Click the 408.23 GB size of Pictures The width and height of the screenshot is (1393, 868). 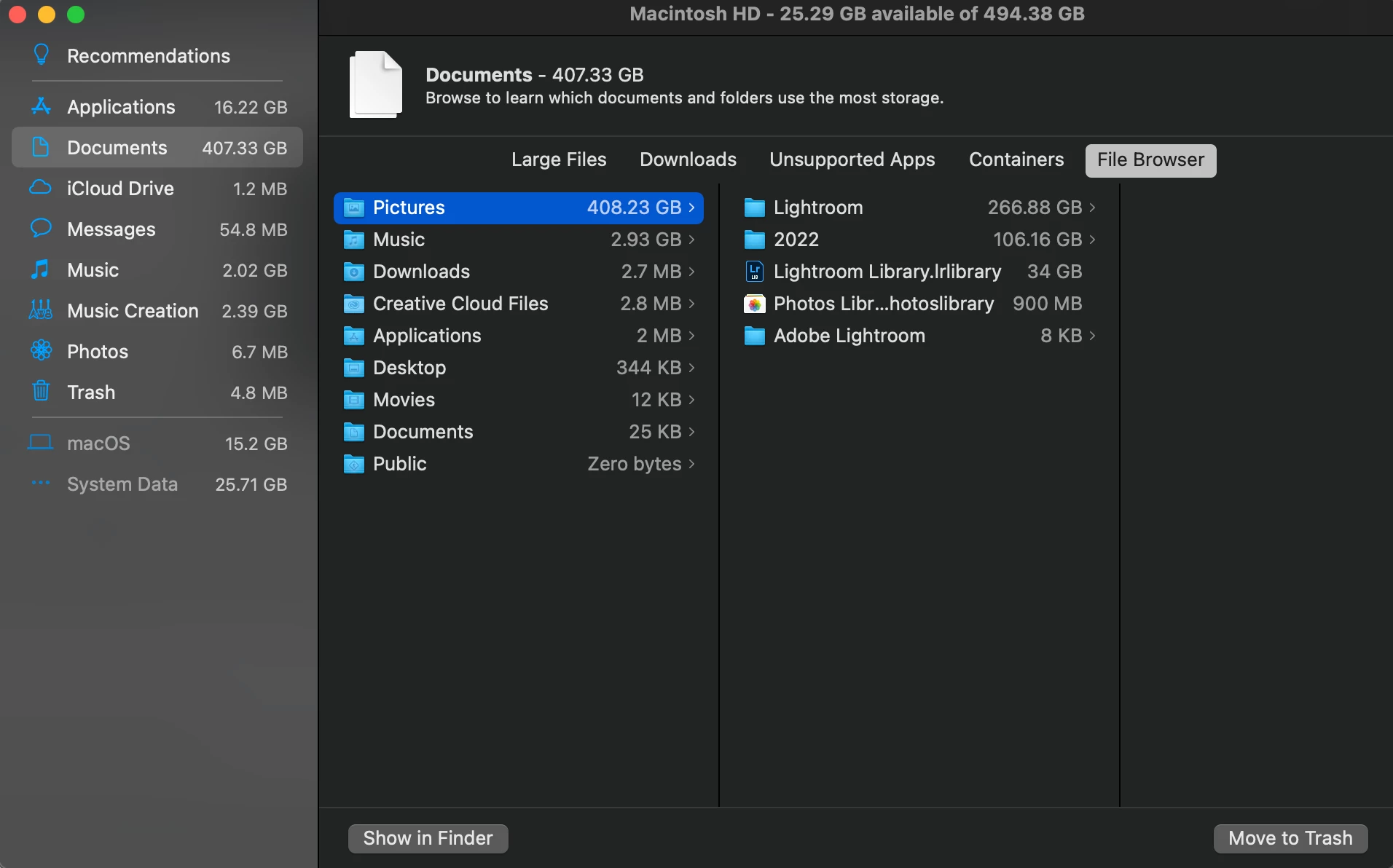(634, 208)
